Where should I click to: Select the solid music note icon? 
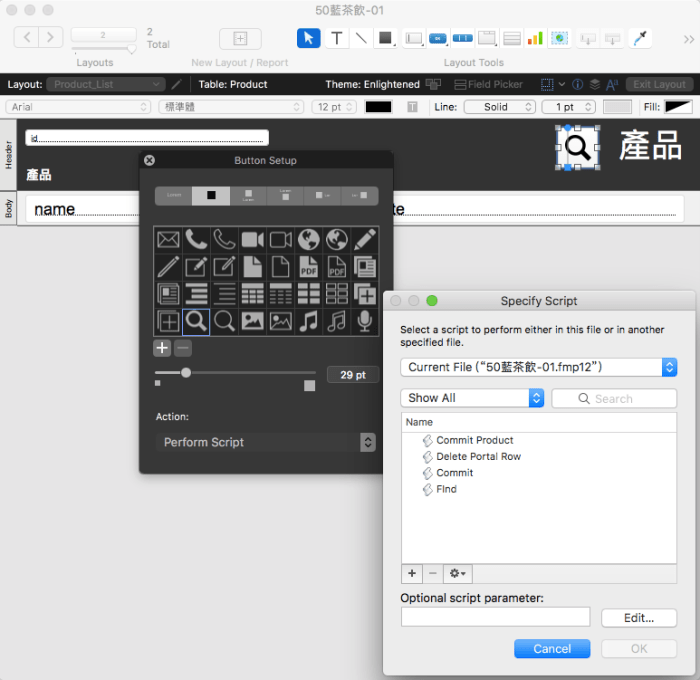(x=309, y=321)
